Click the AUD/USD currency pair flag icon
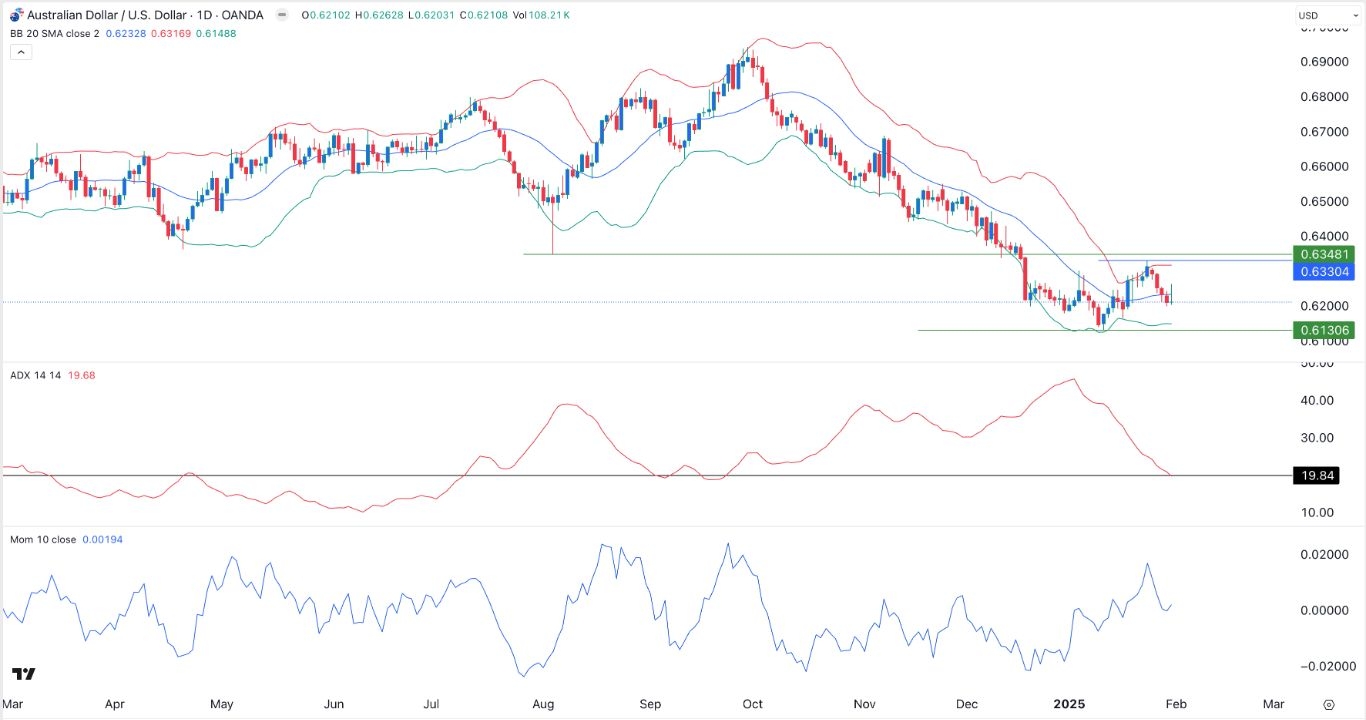This screenshot has height=720, width=1366. click(x=15, y=15)
